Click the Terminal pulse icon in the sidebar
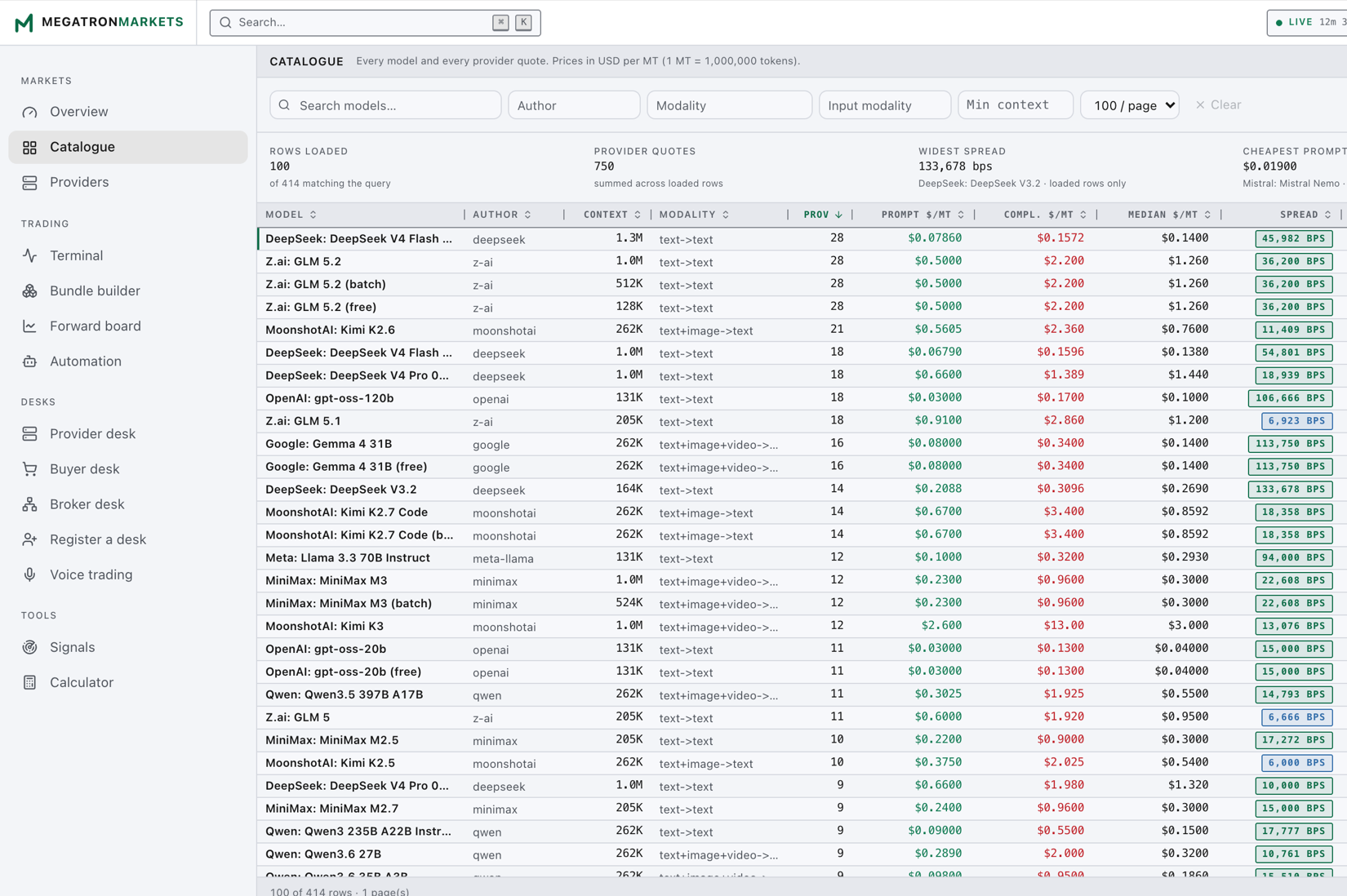1347x896 pixels. click(x=29, y=255)
